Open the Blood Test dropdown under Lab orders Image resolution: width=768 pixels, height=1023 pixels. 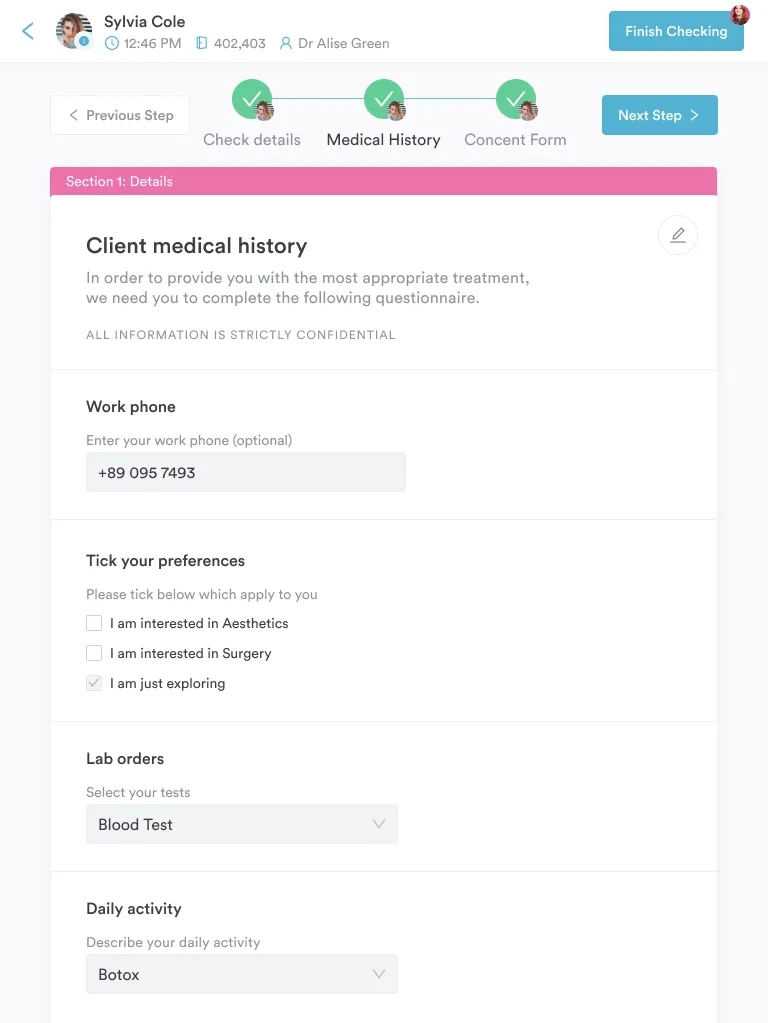(x=241, y=824)
